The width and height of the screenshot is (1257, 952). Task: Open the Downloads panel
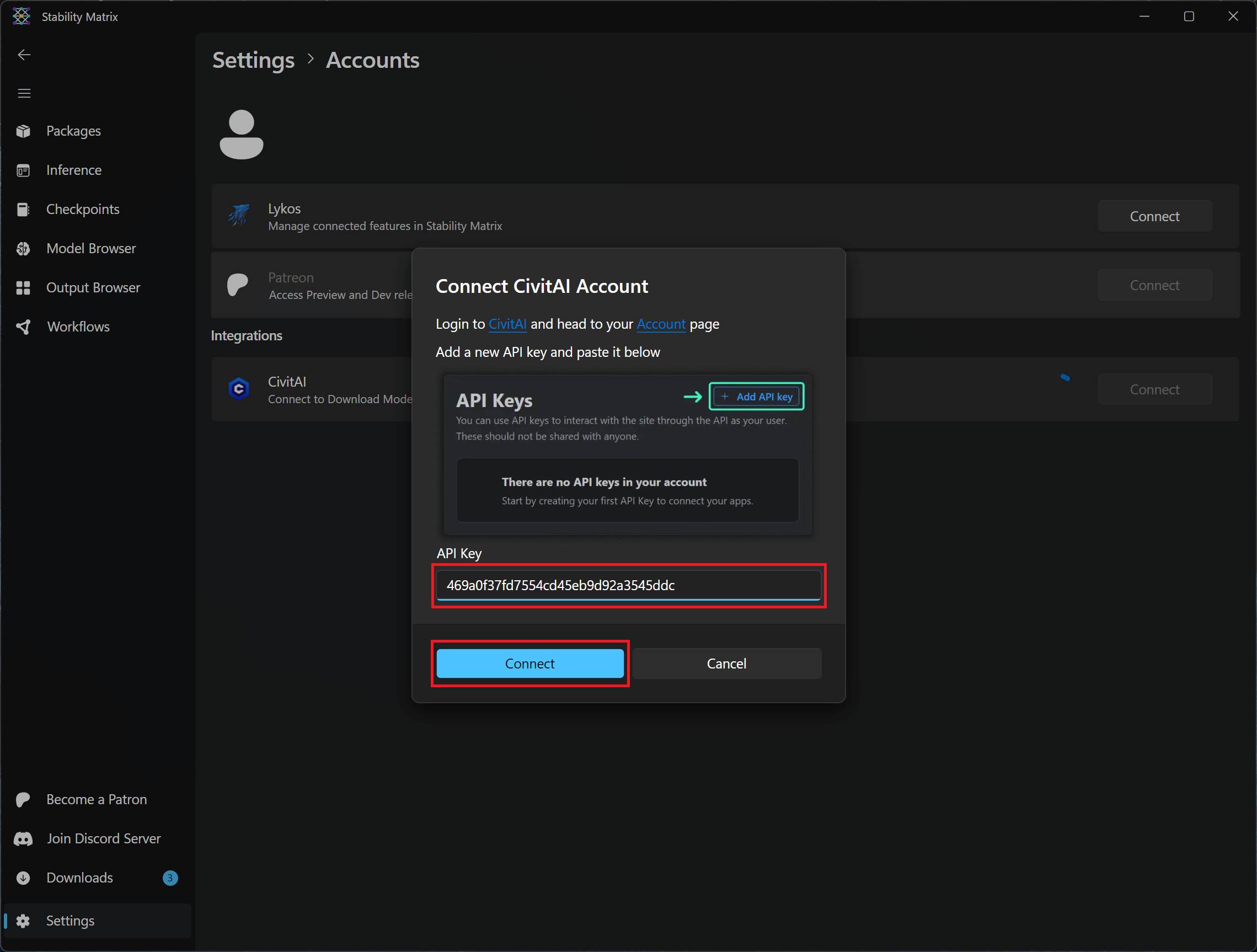tap(79, 878)
